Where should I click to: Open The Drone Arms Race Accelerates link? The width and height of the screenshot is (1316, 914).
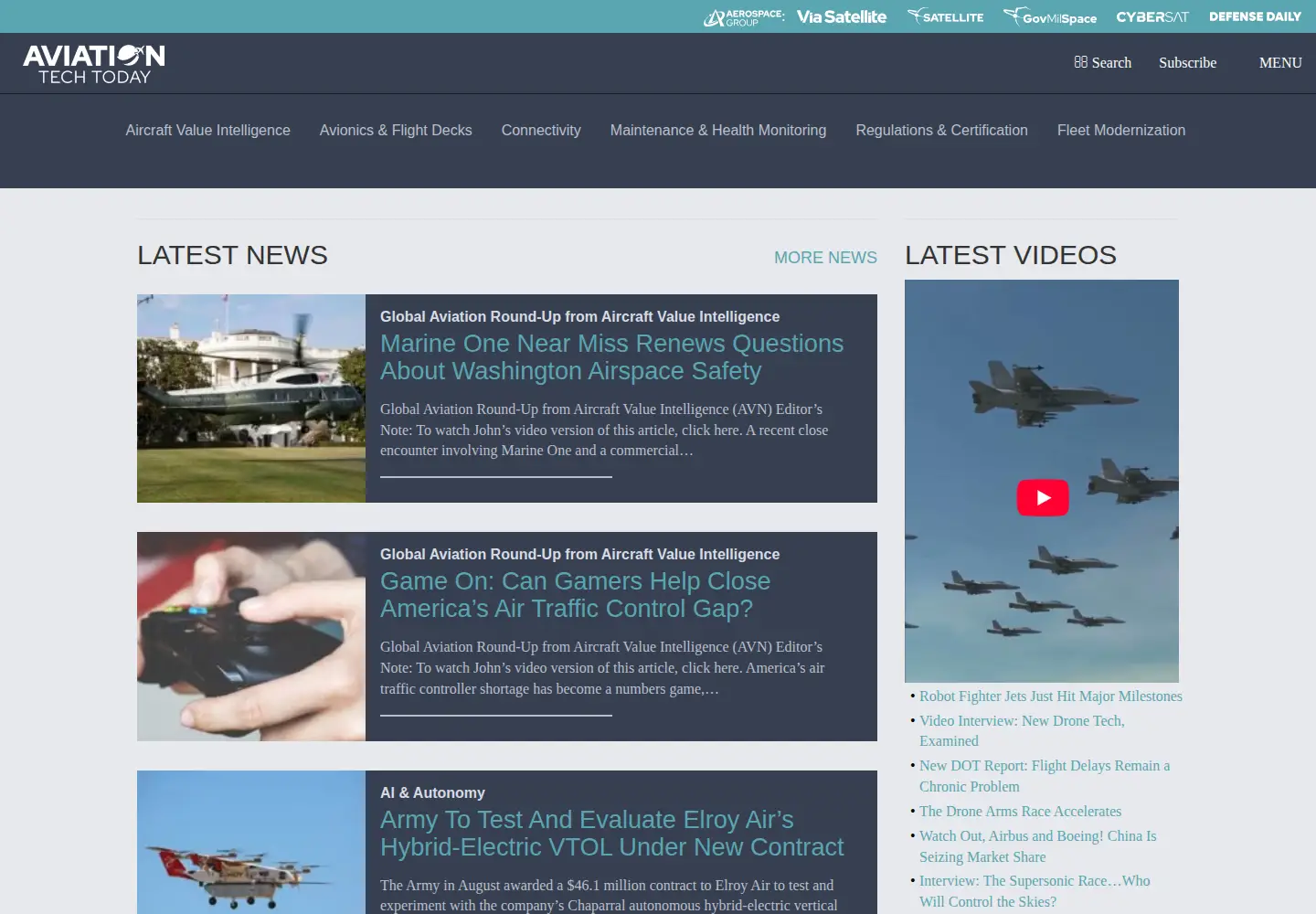1020,811
